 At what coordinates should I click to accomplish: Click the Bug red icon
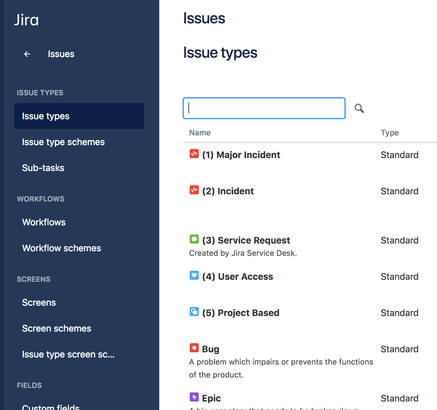pos(194,348)
